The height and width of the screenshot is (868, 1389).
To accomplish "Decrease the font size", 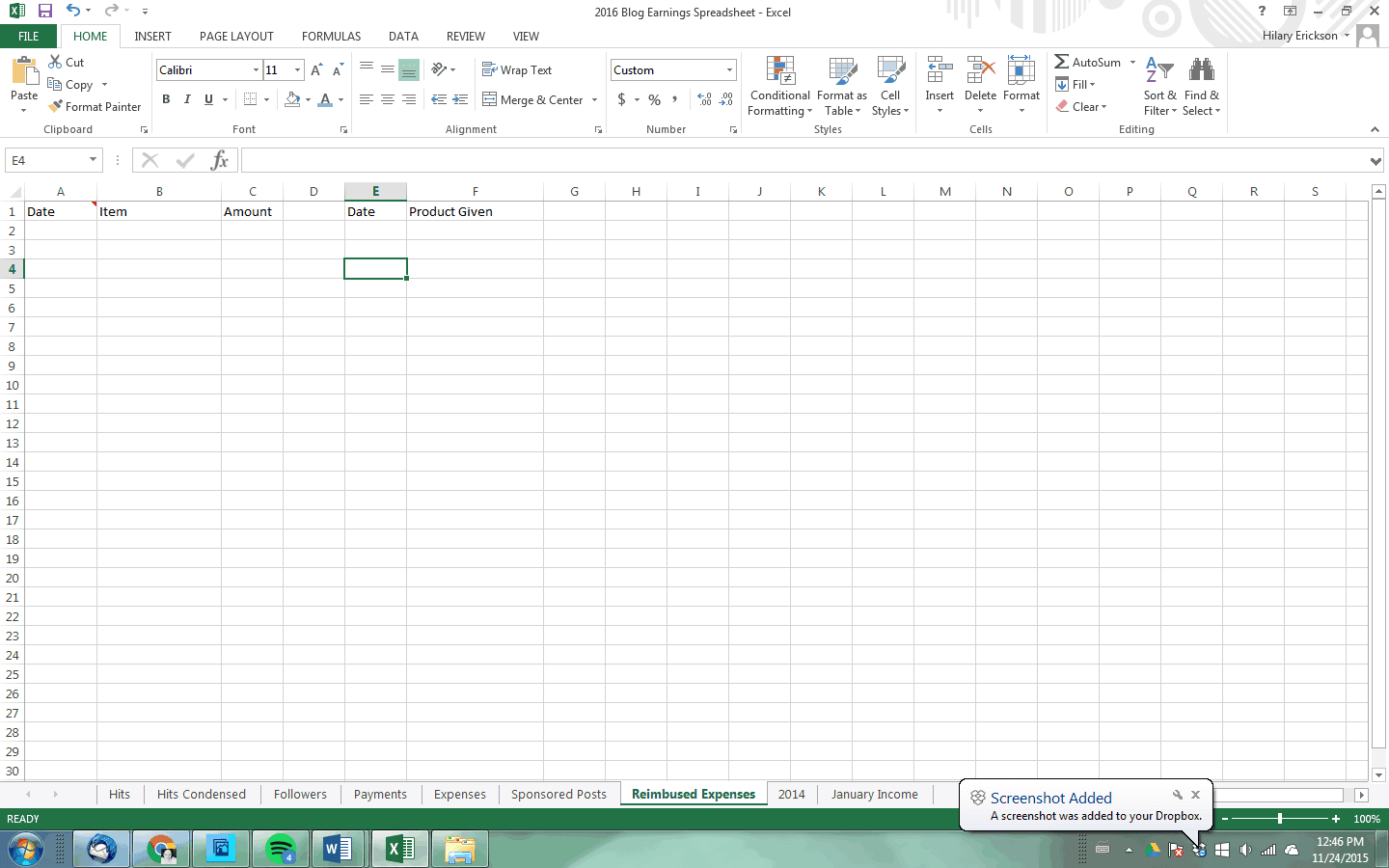I will tap(338, 69).
